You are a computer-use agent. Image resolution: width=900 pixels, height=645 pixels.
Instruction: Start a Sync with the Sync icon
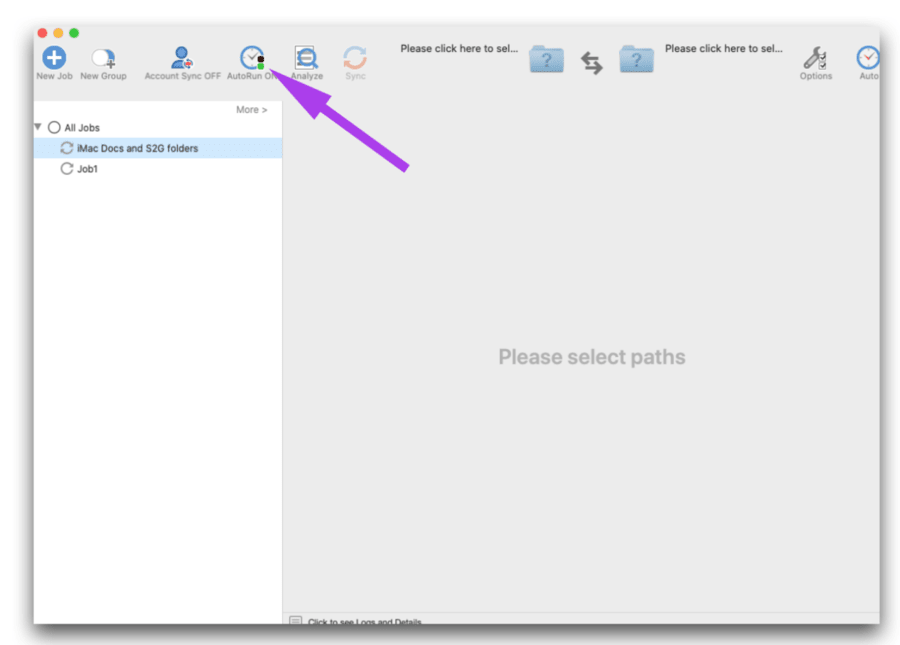click(355, 57)
